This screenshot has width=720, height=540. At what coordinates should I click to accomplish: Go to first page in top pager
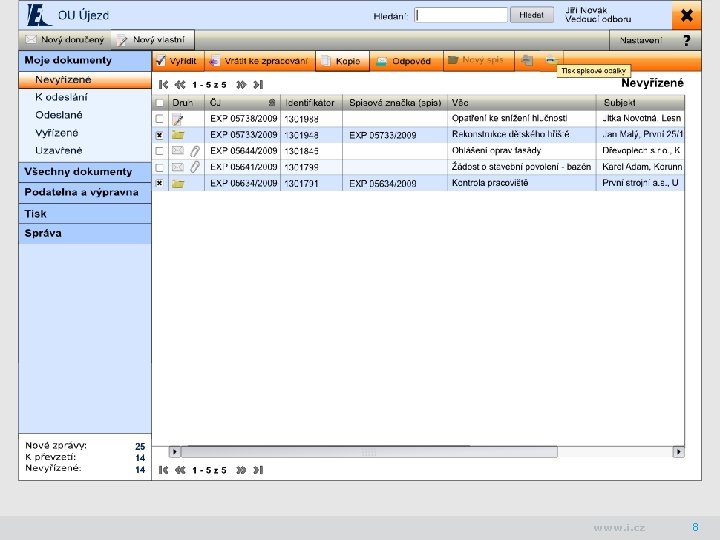coord(163,84)
